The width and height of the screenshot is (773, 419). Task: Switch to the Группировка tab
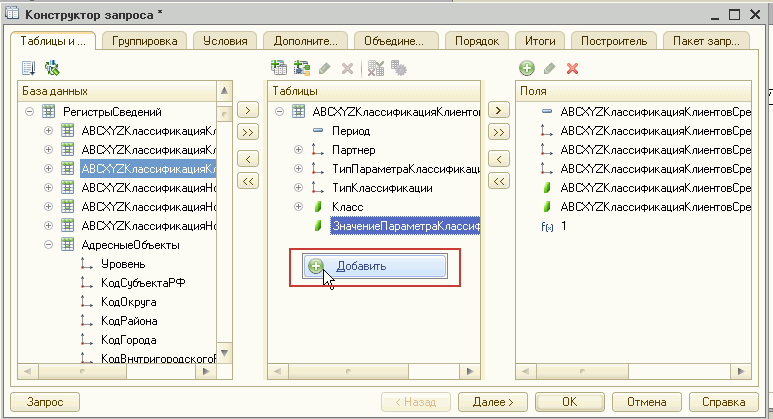point(144,41)
